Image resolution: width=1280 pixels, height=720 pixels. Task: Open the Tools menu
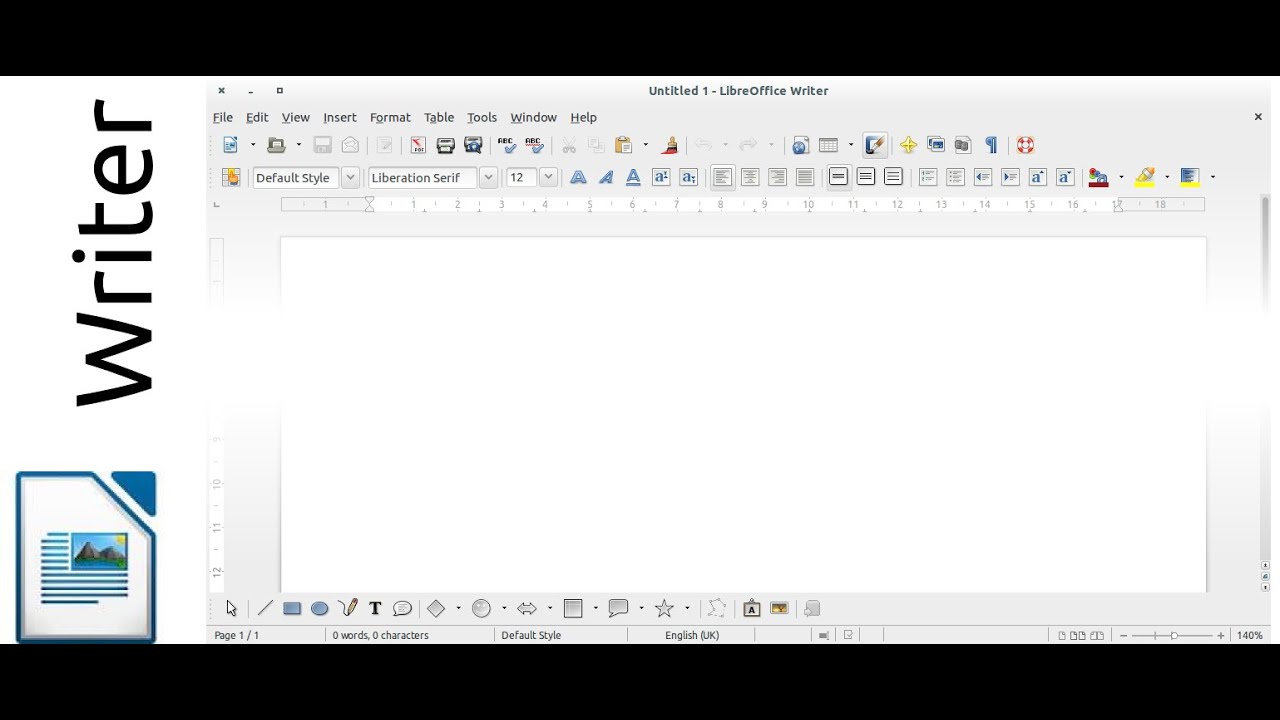pyautogui.click(x=482, y=117)
